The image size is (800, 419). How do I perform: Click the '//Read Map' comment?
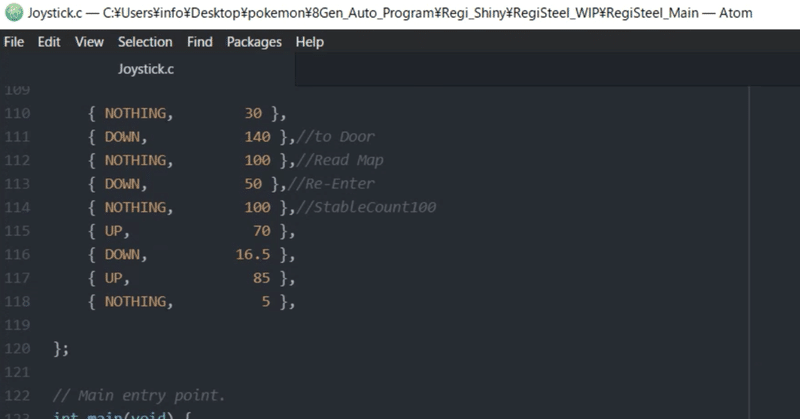[x=340, y=160]
